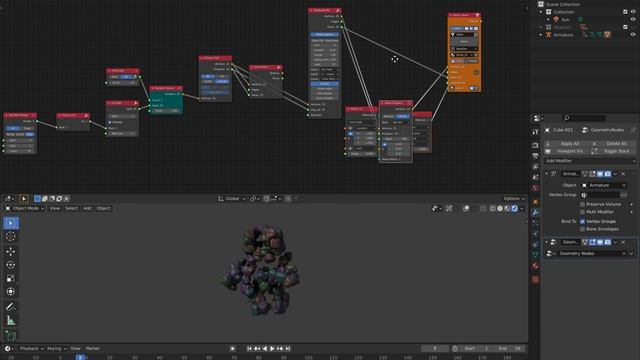Toggle viewport overlays
The image size is (640, 360).
pos(466,209)
